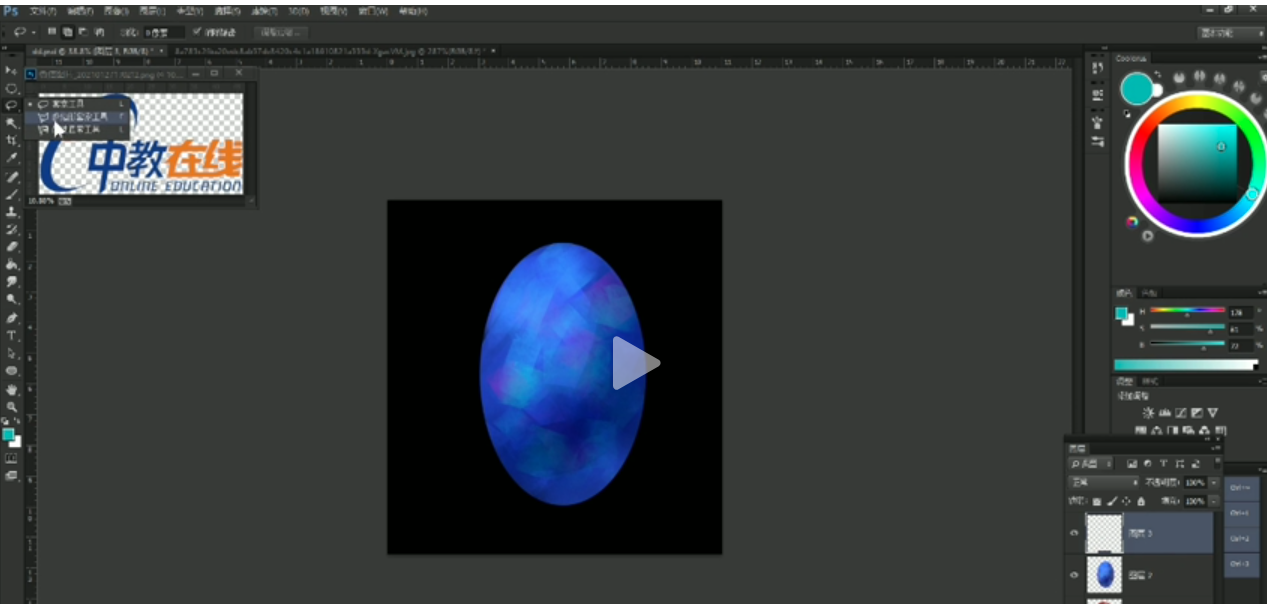This screenshot has height=604, width=1267.
Task: Open the 编辑 (Edit) menu
Action: pos(79,11)
